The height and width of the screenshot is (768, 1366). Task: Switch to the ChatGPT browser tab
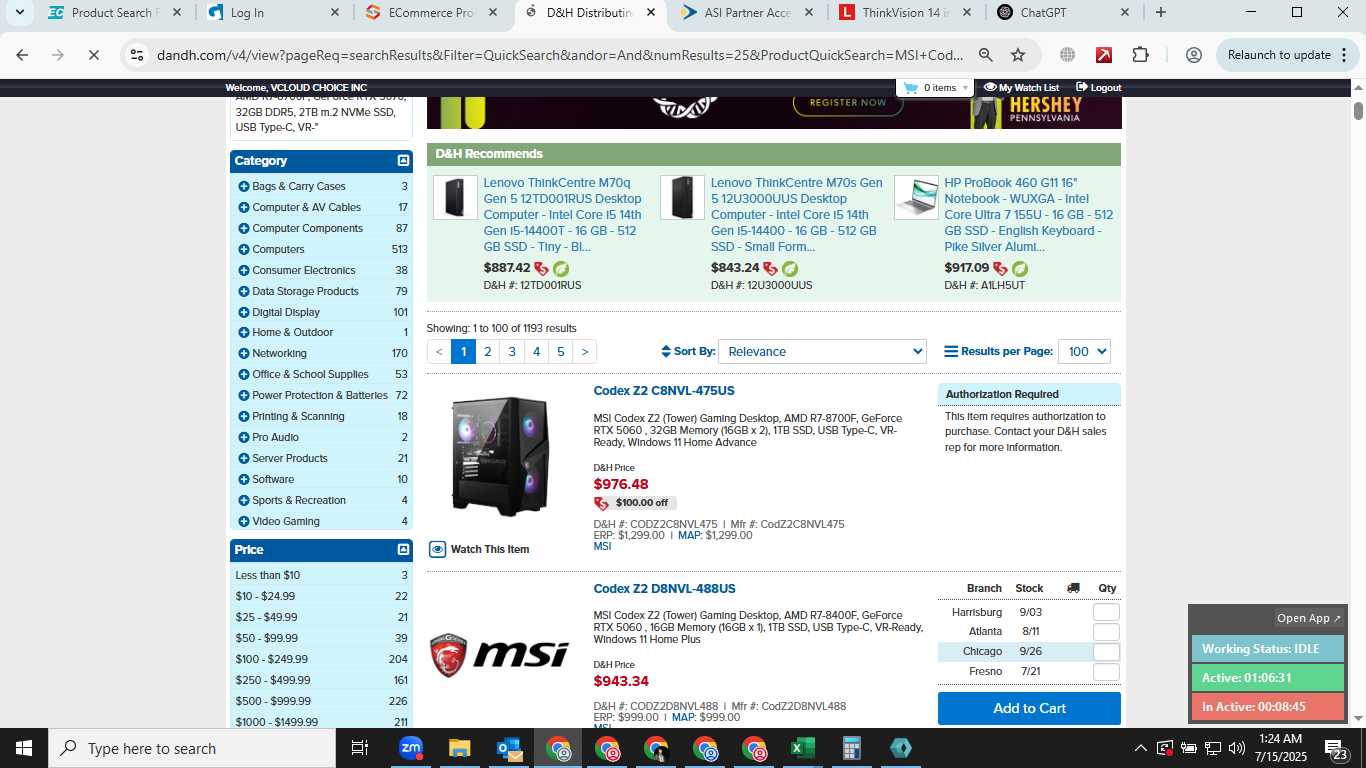coord(1064,13)
